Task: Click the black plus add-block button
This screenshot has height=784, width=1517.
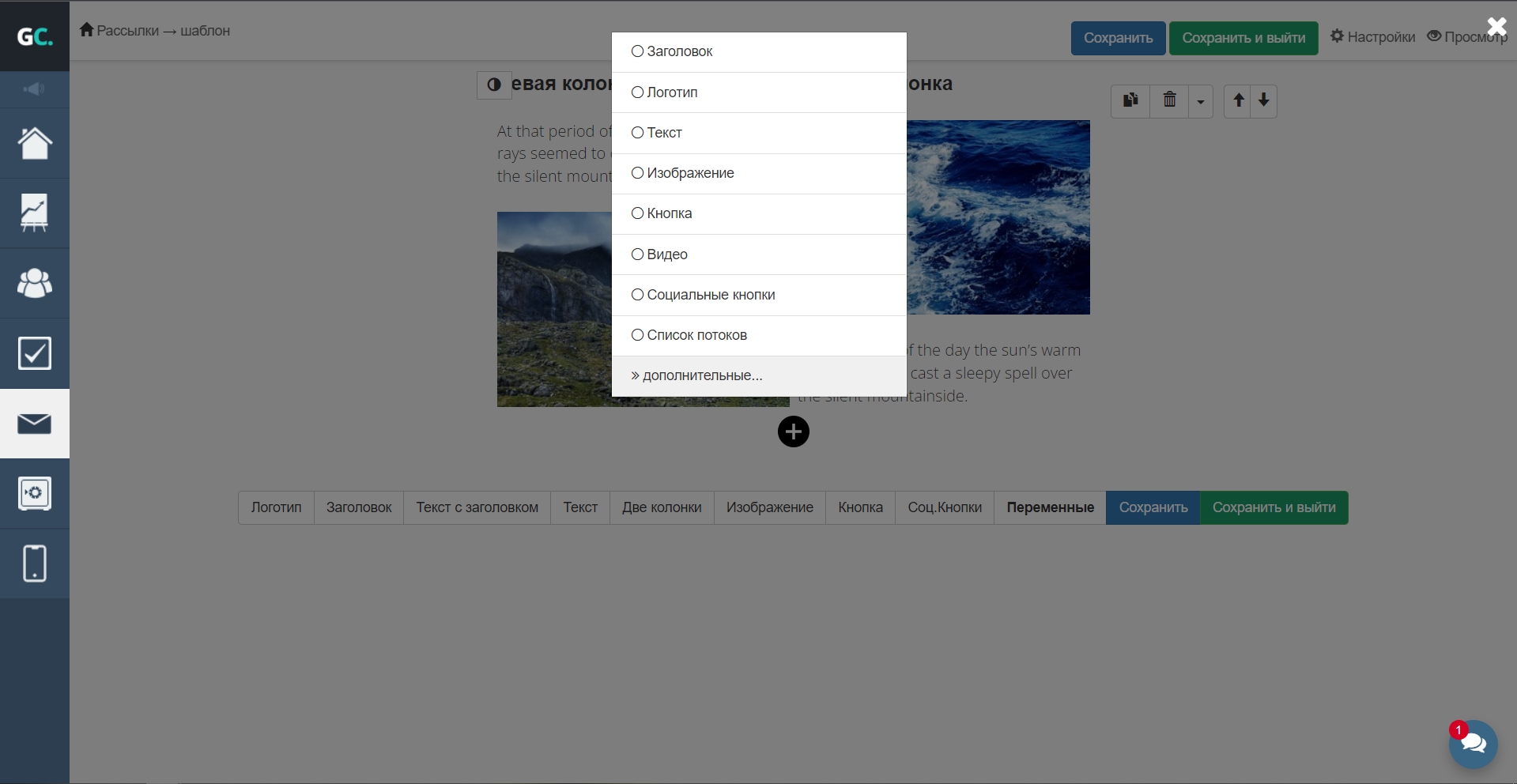Action: tap(793, 432)
